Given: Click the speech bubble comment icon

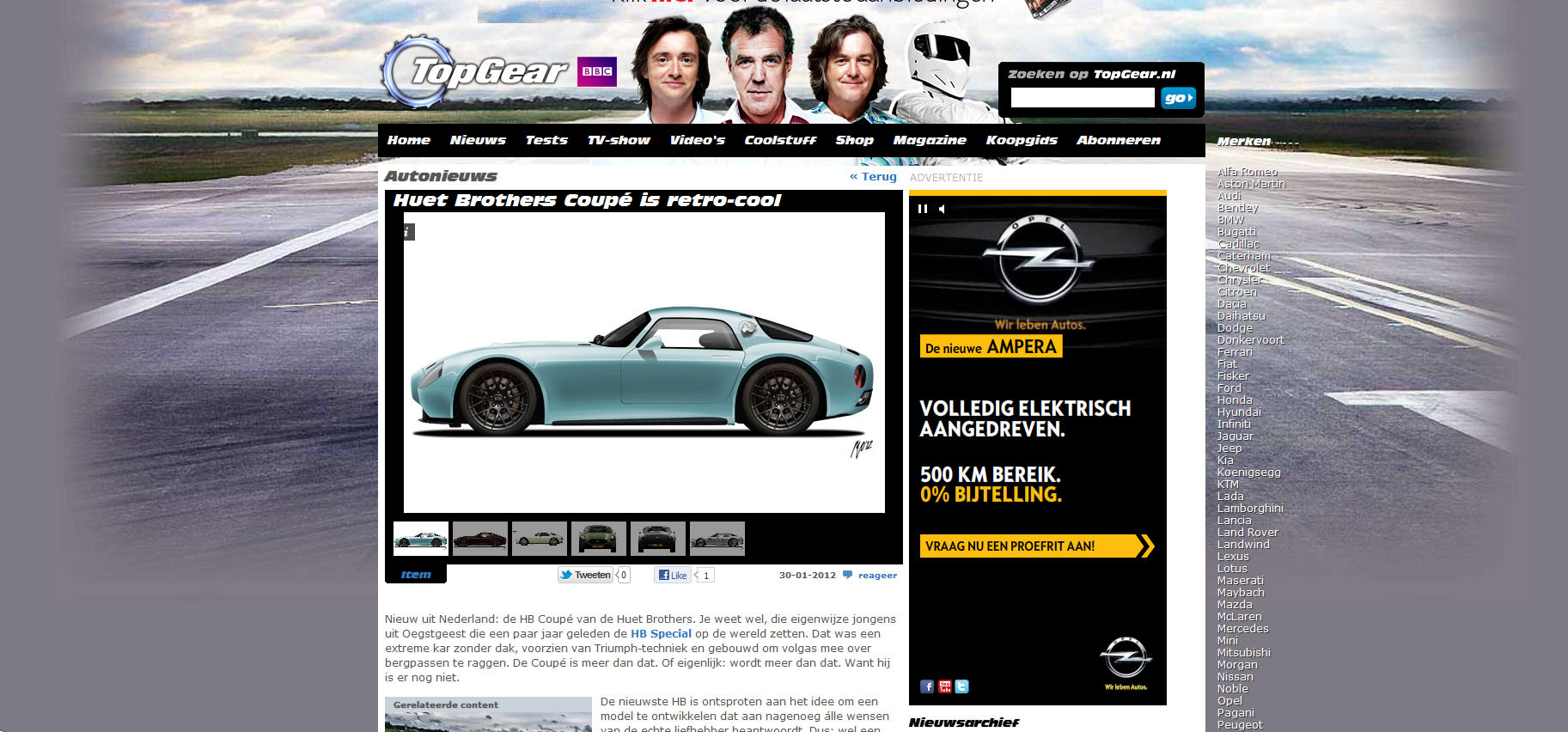Looking at the screenshot, I should 847,575.
